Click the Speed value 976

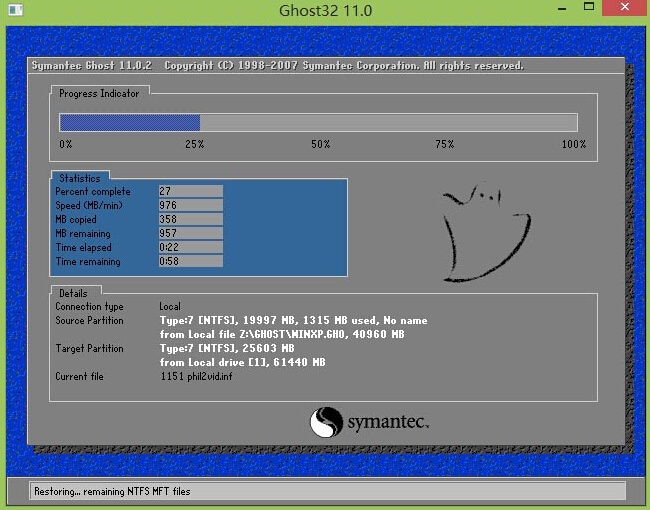click(191, 205)
